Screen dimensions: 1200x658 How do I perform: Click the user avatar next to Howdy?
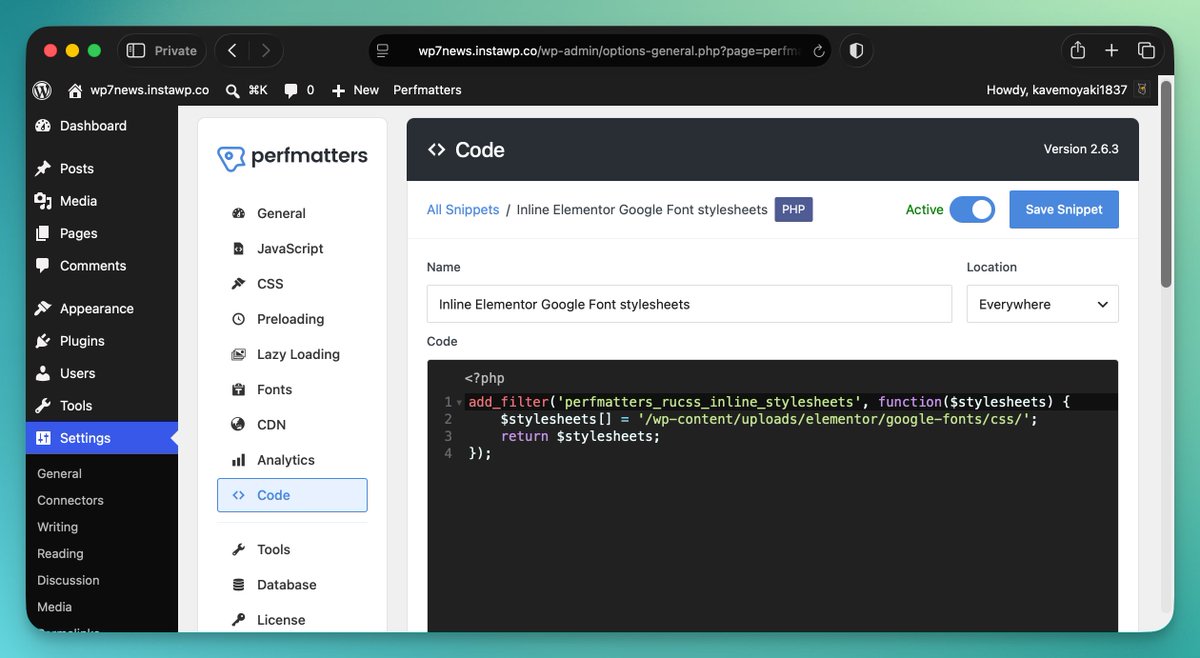[1141, 90]
